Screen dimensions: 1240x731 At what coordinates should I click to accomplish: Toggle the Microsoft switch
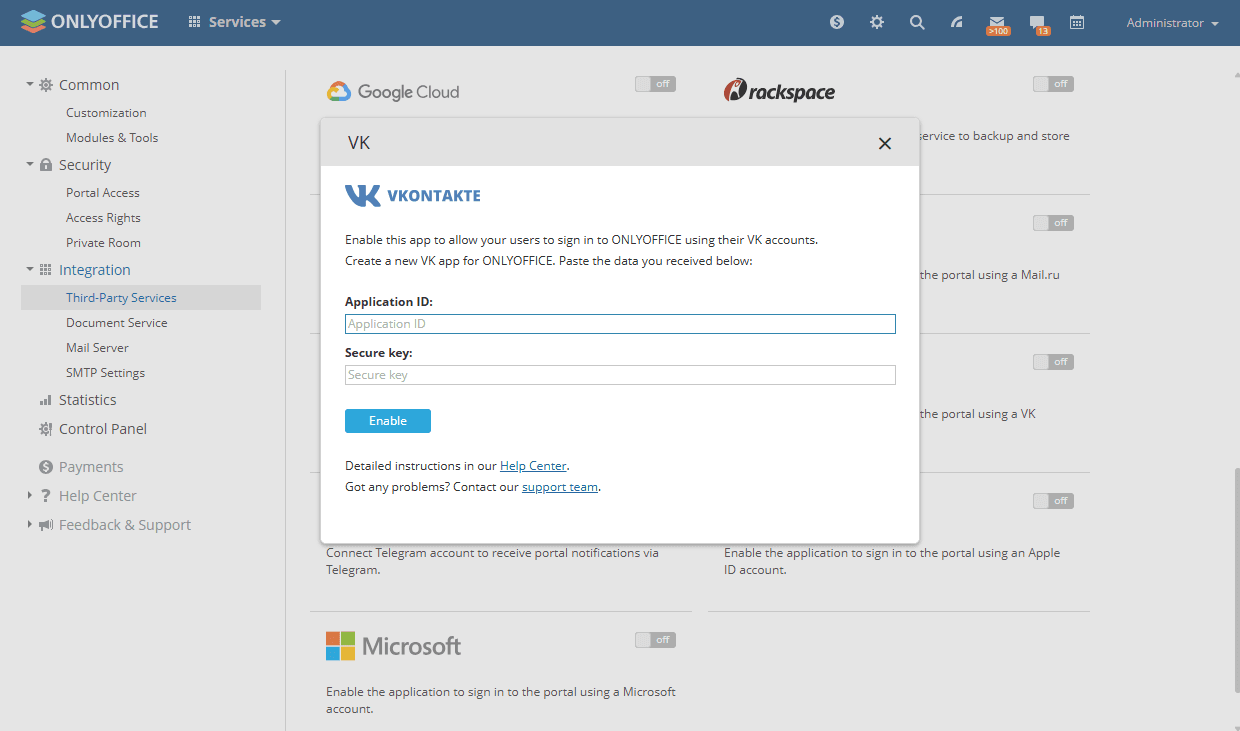pos(655,640)
